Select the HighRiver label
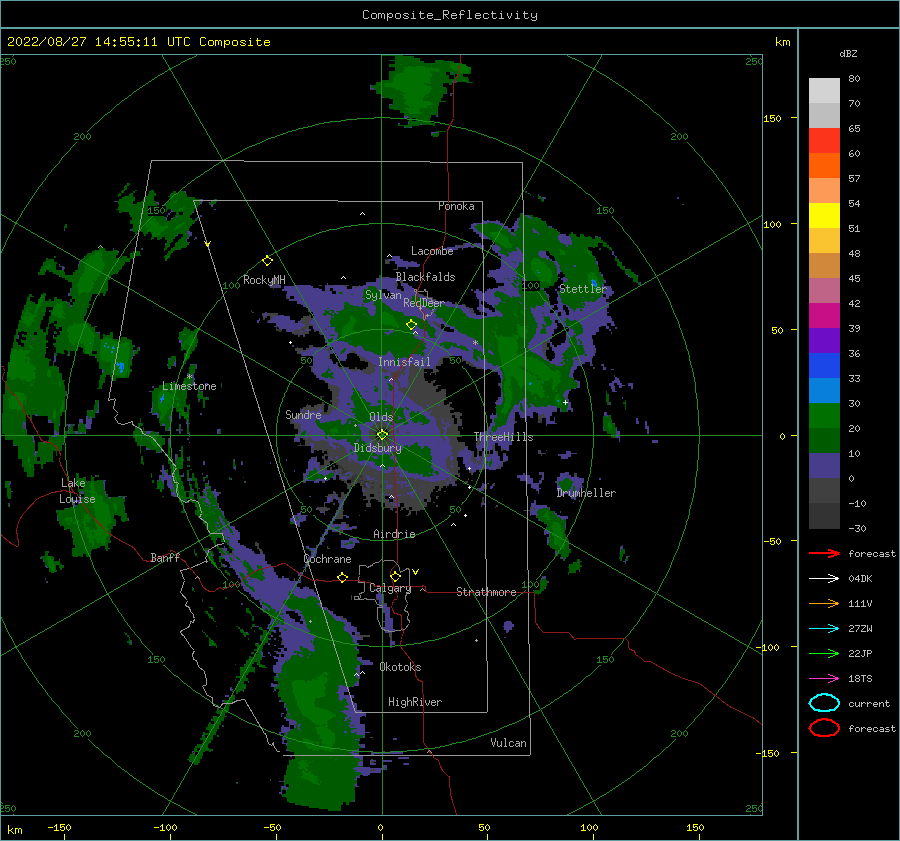Image resolution: width=900 pixels, height=841 pixels. 415,702
